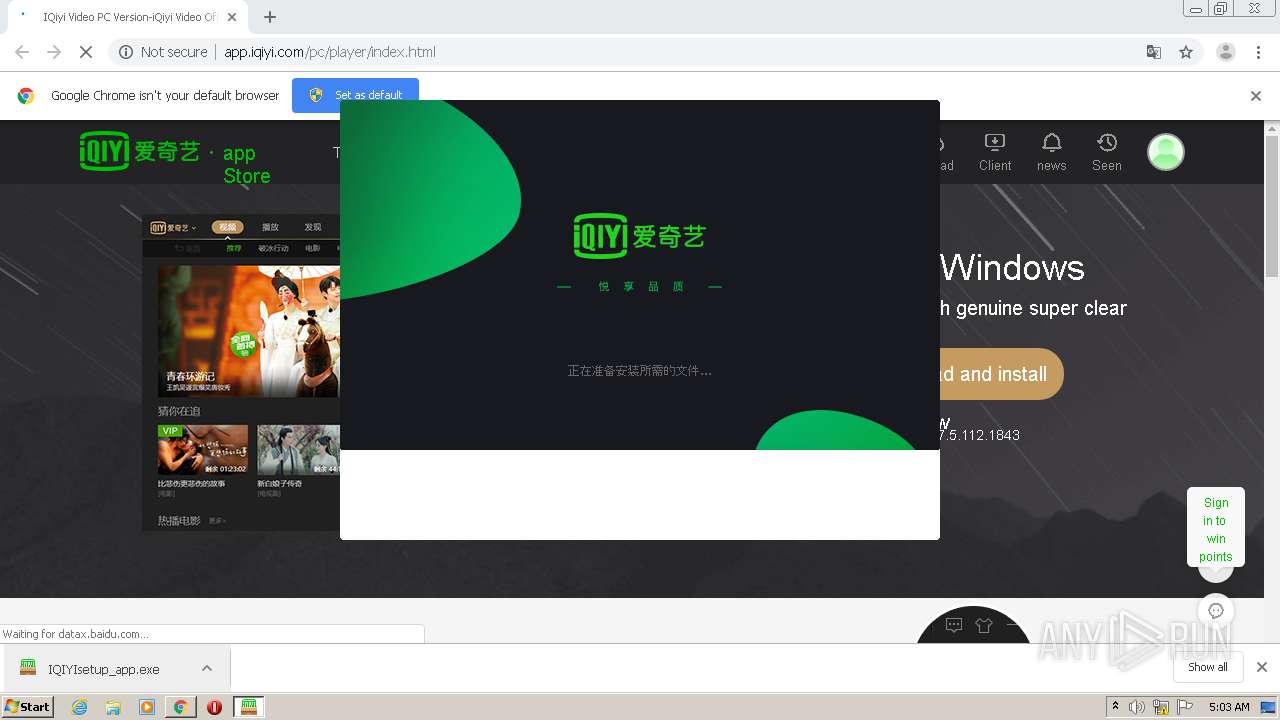Click the customer service chat bubble
Viewport: 1280px width, 720px height.
(1216, 611)
